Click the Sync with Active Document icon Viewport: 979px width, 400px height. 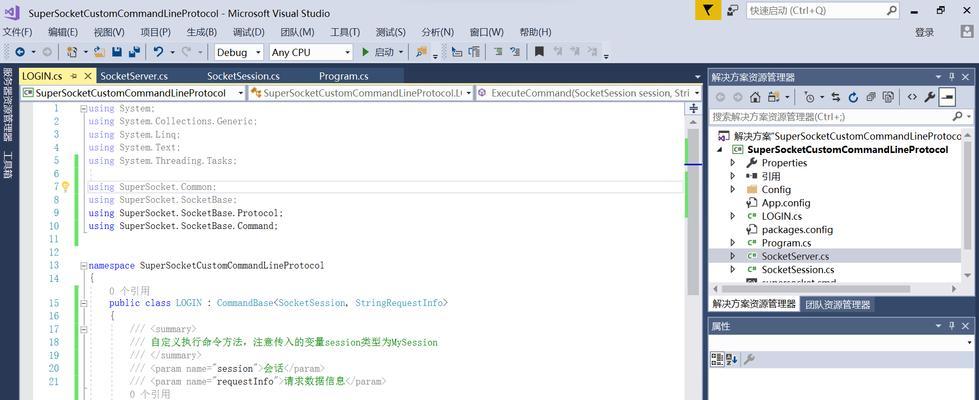coord(835,97)
